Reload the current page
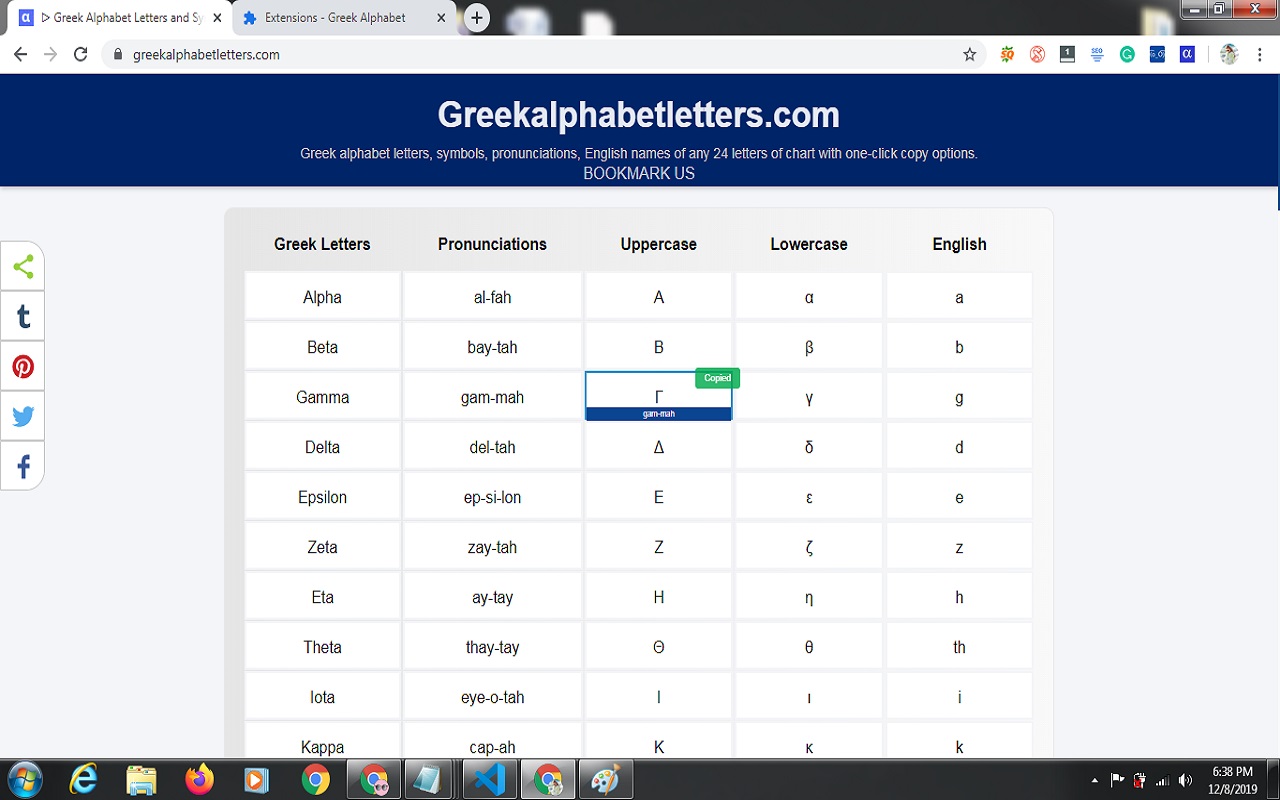This screenshot has height=800, width=1280. click(x=81, y=55)
